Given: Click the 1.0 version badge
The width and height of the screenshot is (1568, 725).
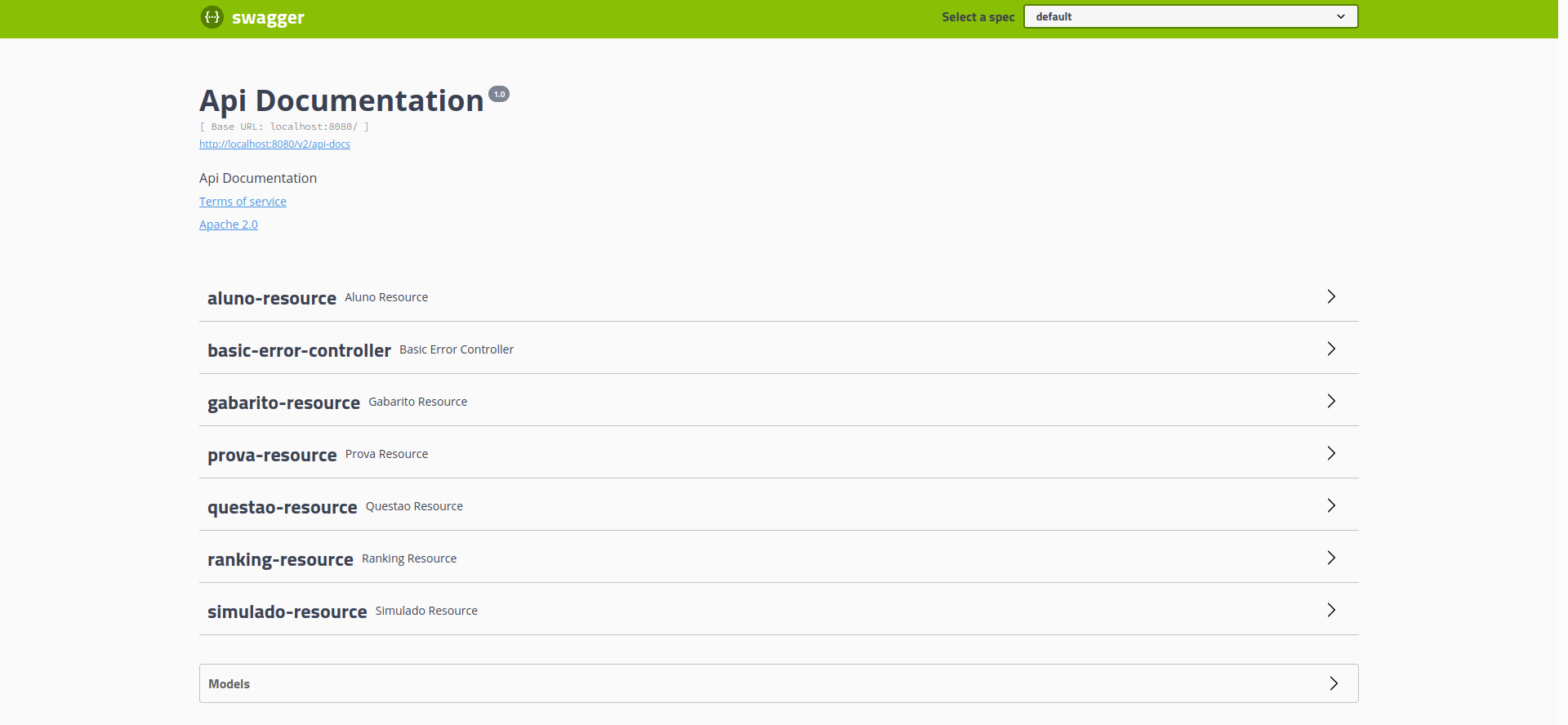Looking at the screenshot, I should (x=499, y=94).
